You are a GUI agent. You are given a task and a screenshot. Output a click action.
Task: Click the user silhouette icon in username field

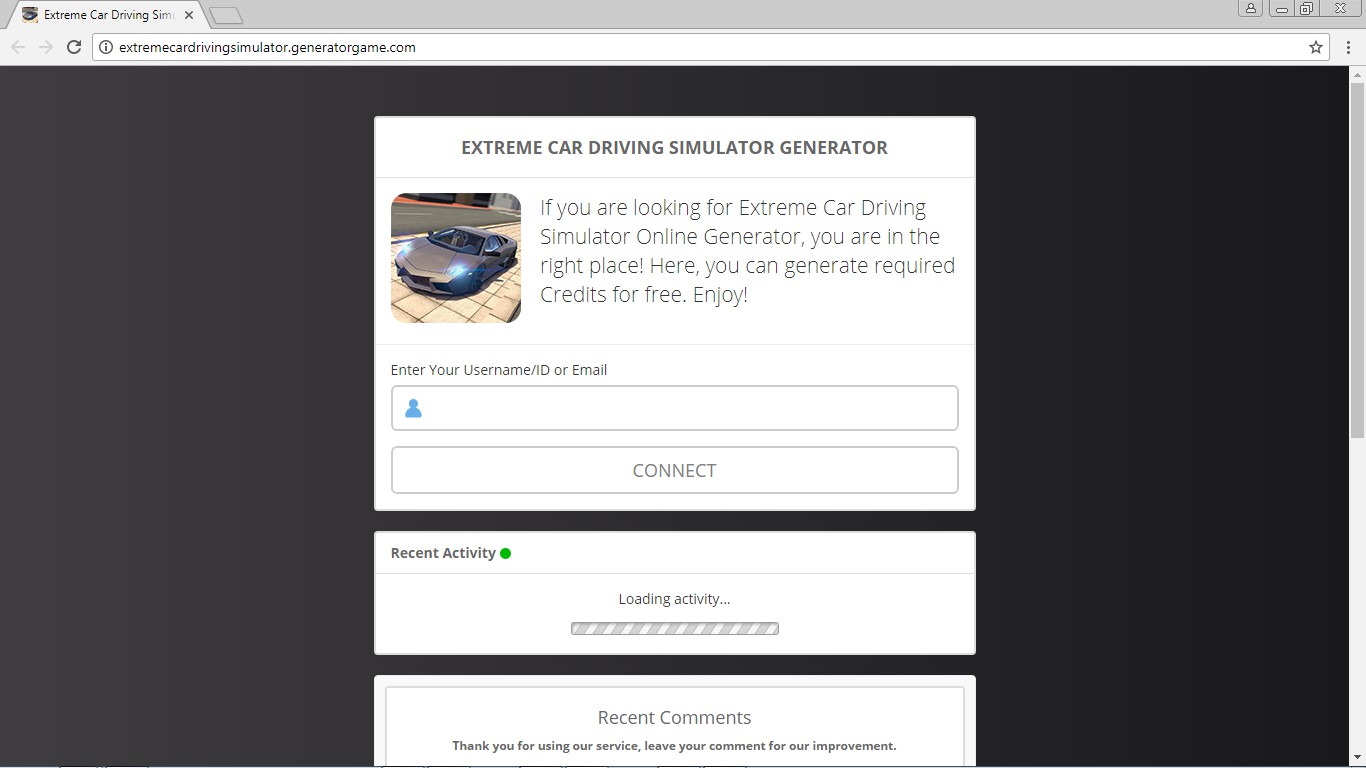click(x=413, y=408)
